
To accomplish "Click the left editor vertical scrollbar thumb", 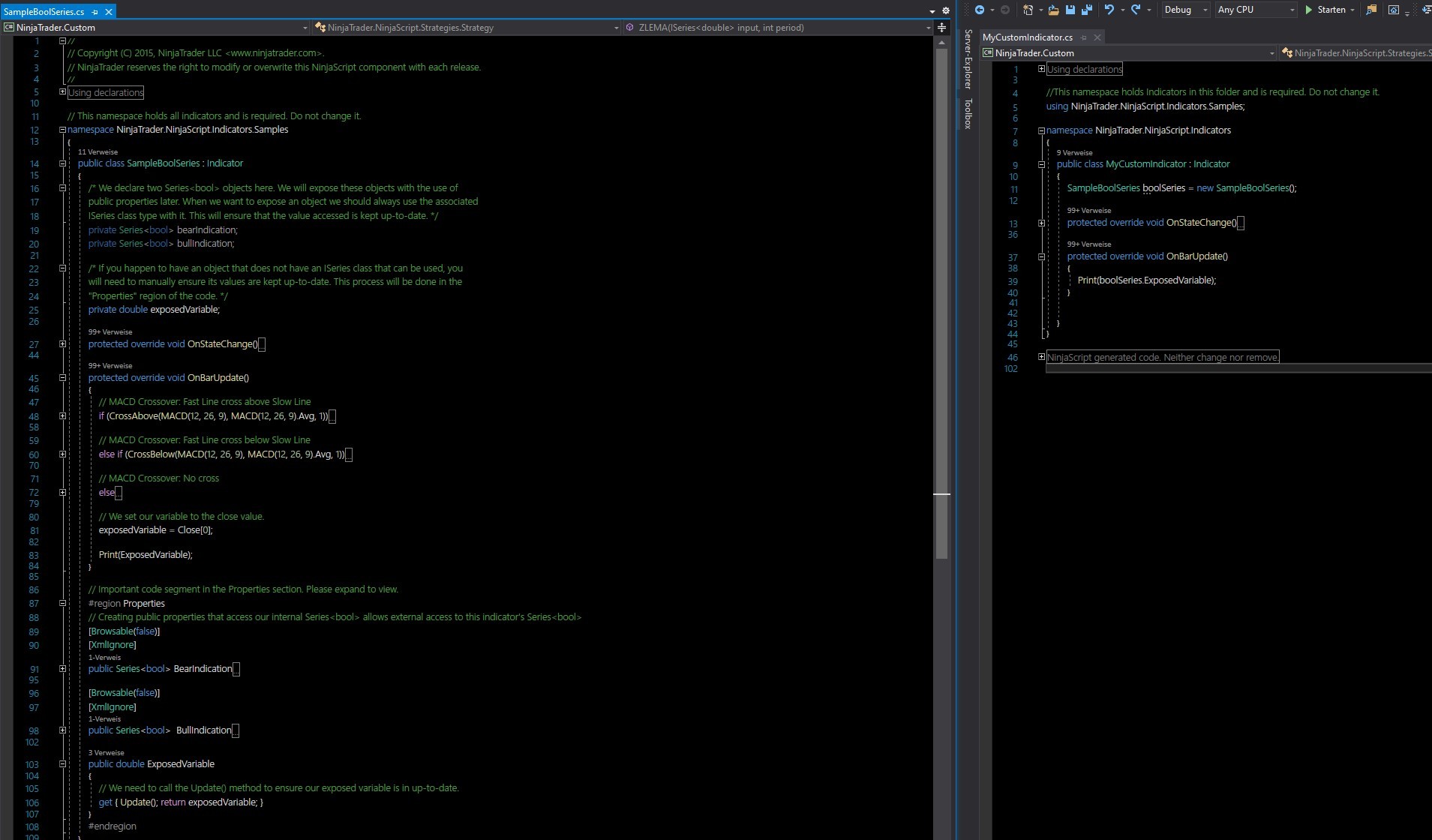I will point(941,300).
